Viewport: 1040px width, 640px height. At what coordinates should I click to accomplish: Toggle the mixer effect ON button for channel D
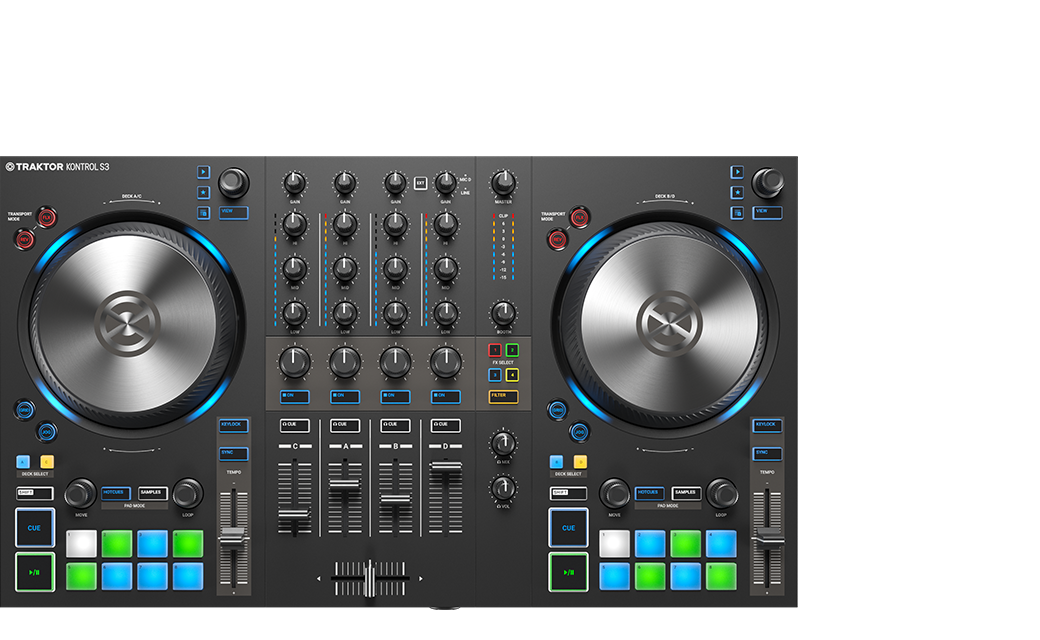point(446,397)
